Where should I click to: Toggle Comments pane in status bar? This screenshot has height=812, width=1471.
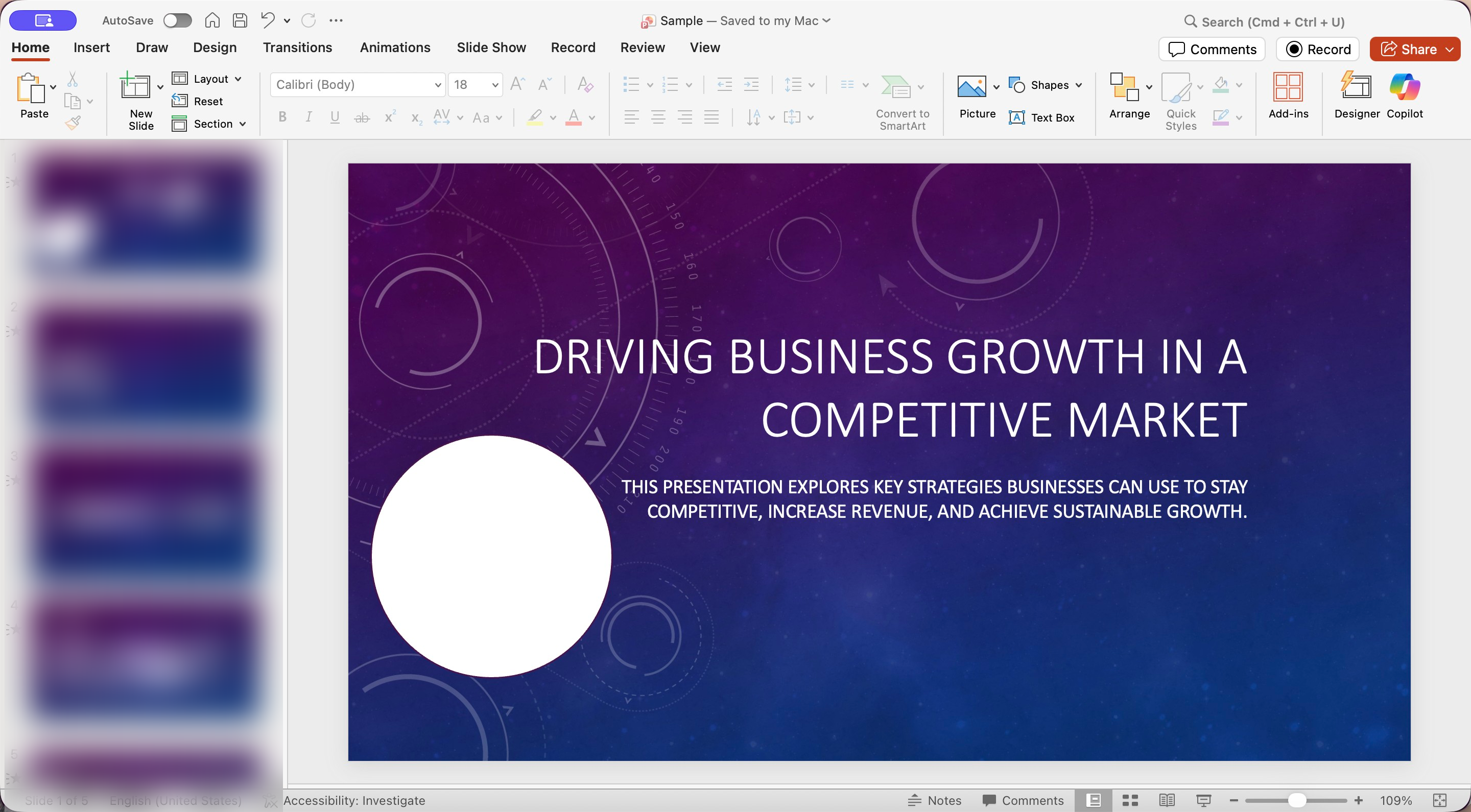pyautogui.click(x=1023, y=800)
